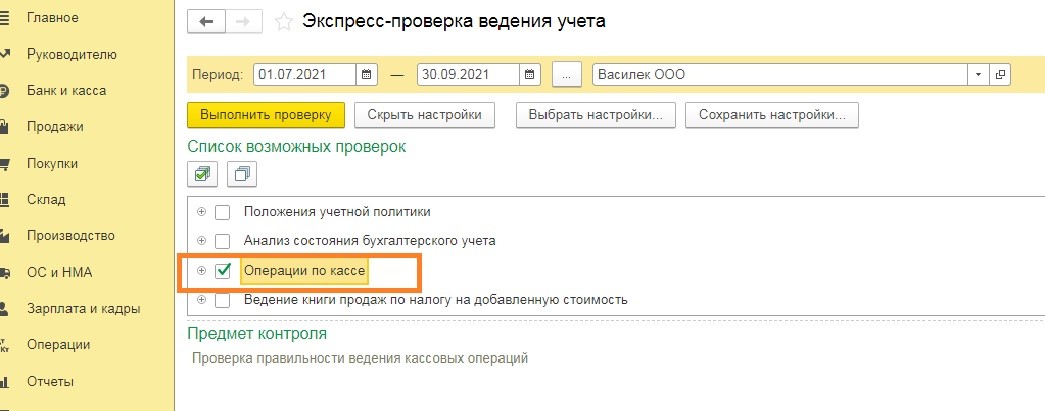Image resolution: width=1045 pixels, height=411 pixels.
Task: Click the back navigation arrow button
Action: pos(207,21)
